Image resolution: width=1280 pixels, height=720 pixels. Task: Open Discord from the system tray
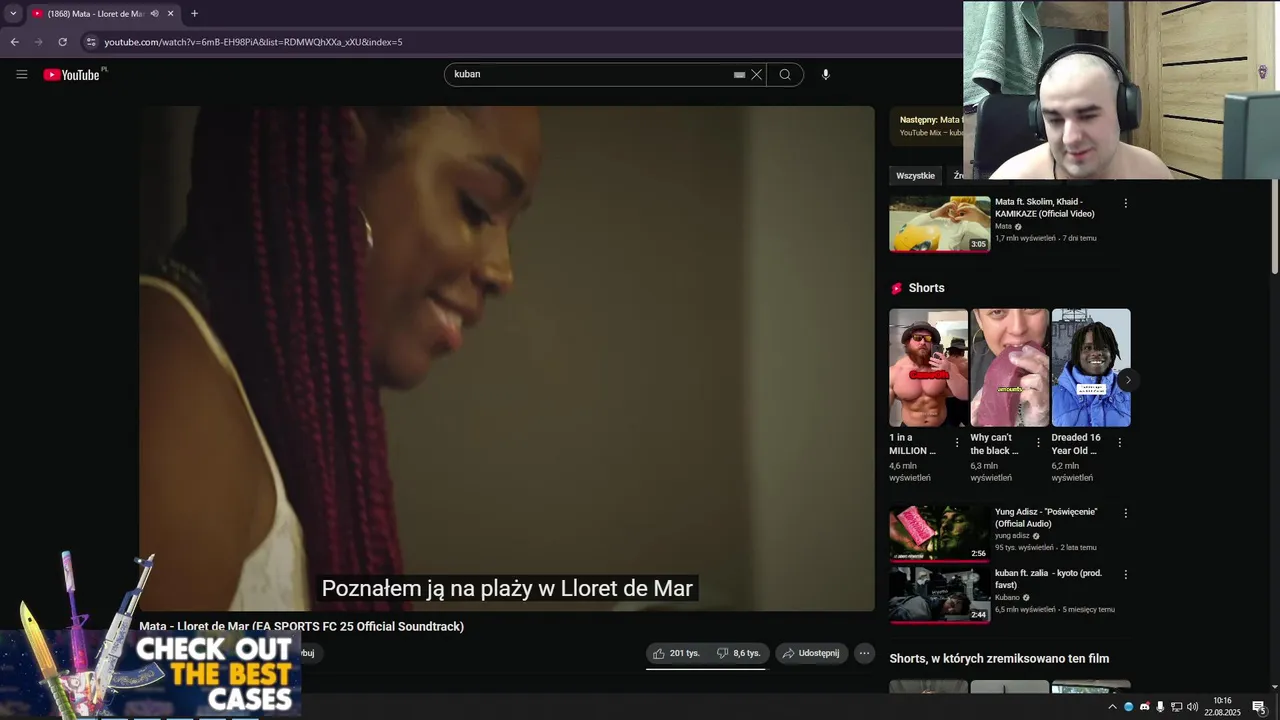click(x=1145, y=707)
